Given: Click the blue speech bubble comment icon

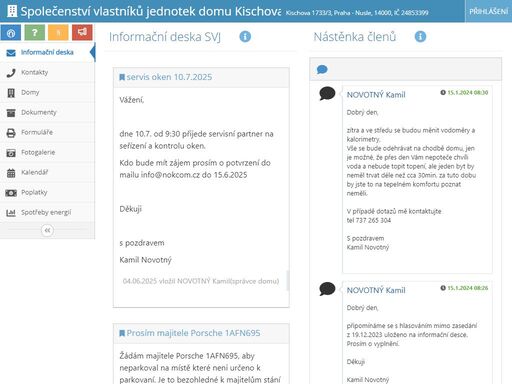Looking at the screenshot, I should coord(322,70).
